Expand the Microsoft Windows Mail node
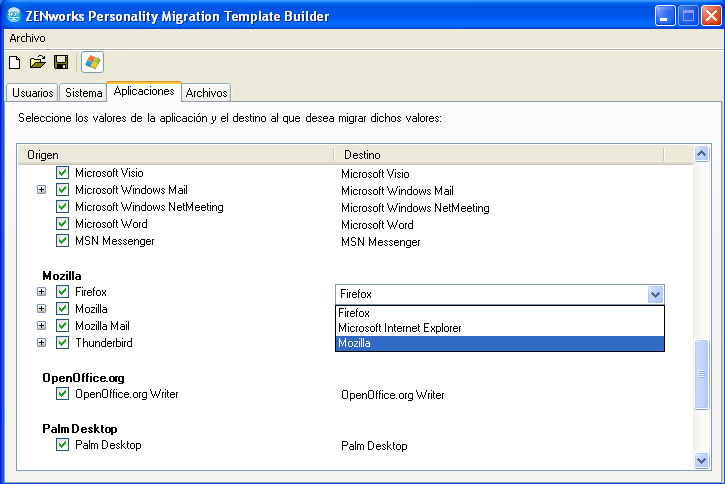The image size is (725, 484). tap(42, 190)
